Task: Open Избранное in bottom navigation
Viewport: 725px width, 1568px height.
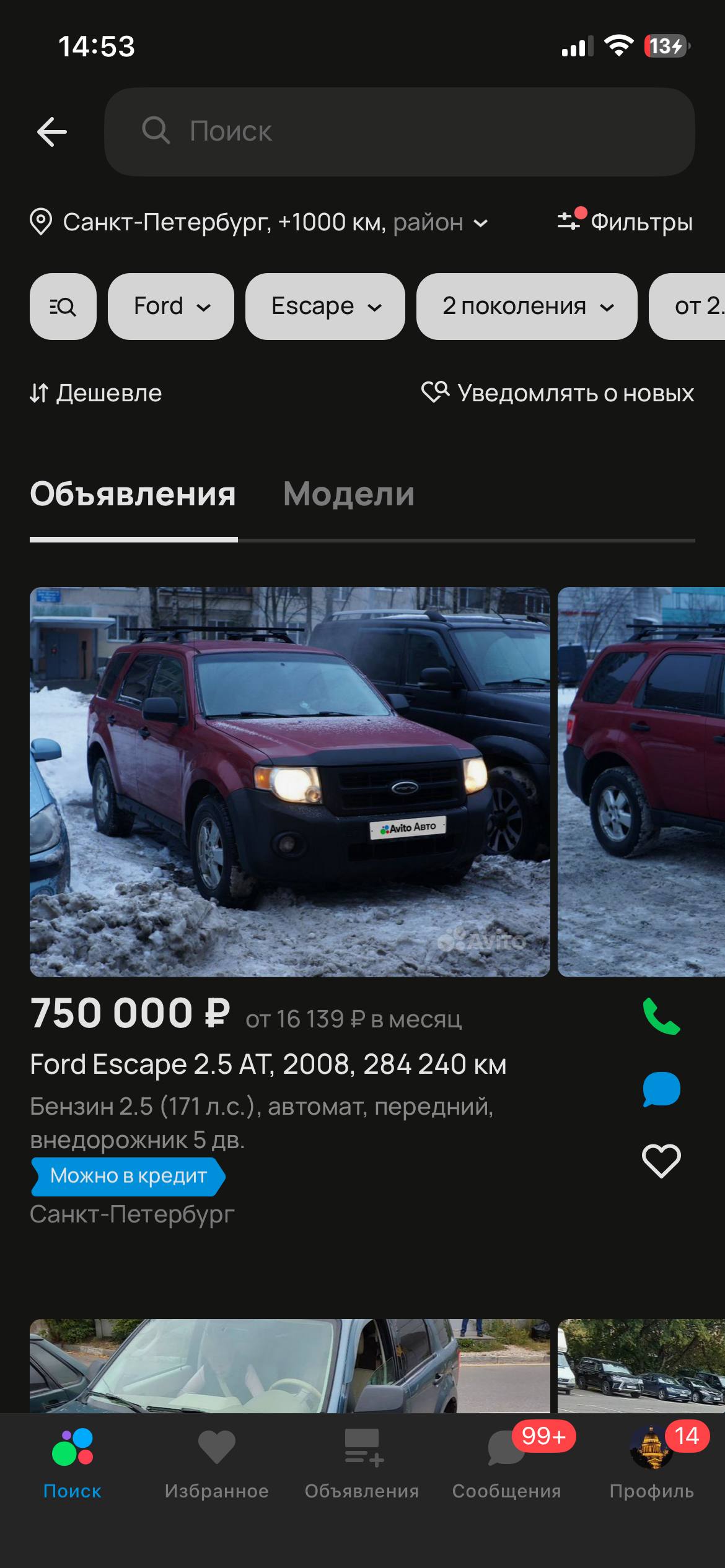Action: 217,1464
